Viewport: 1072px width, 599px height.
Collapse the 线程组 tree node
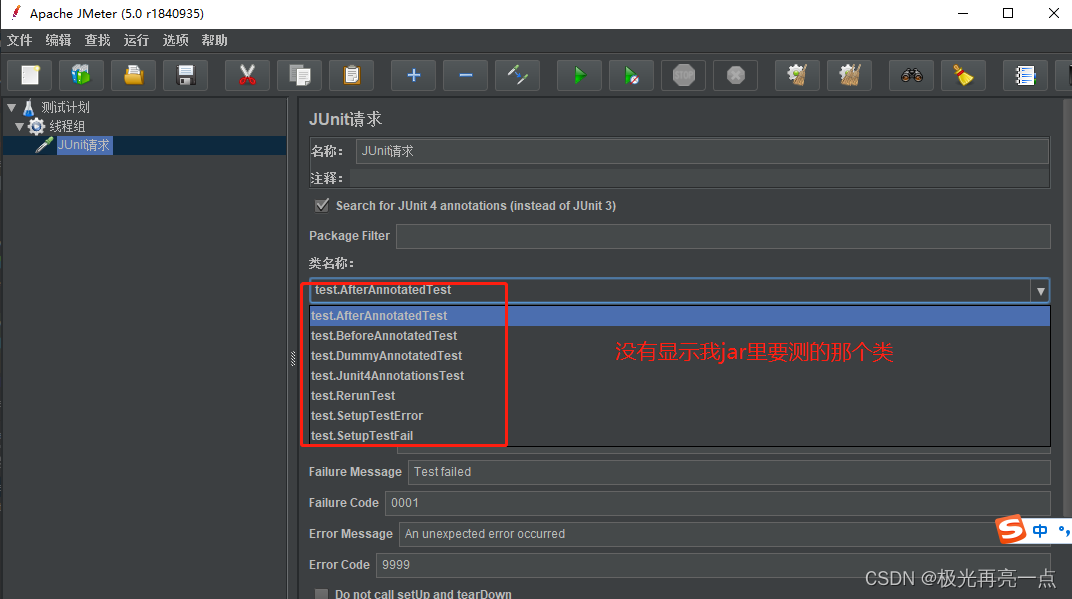point(22,125)
